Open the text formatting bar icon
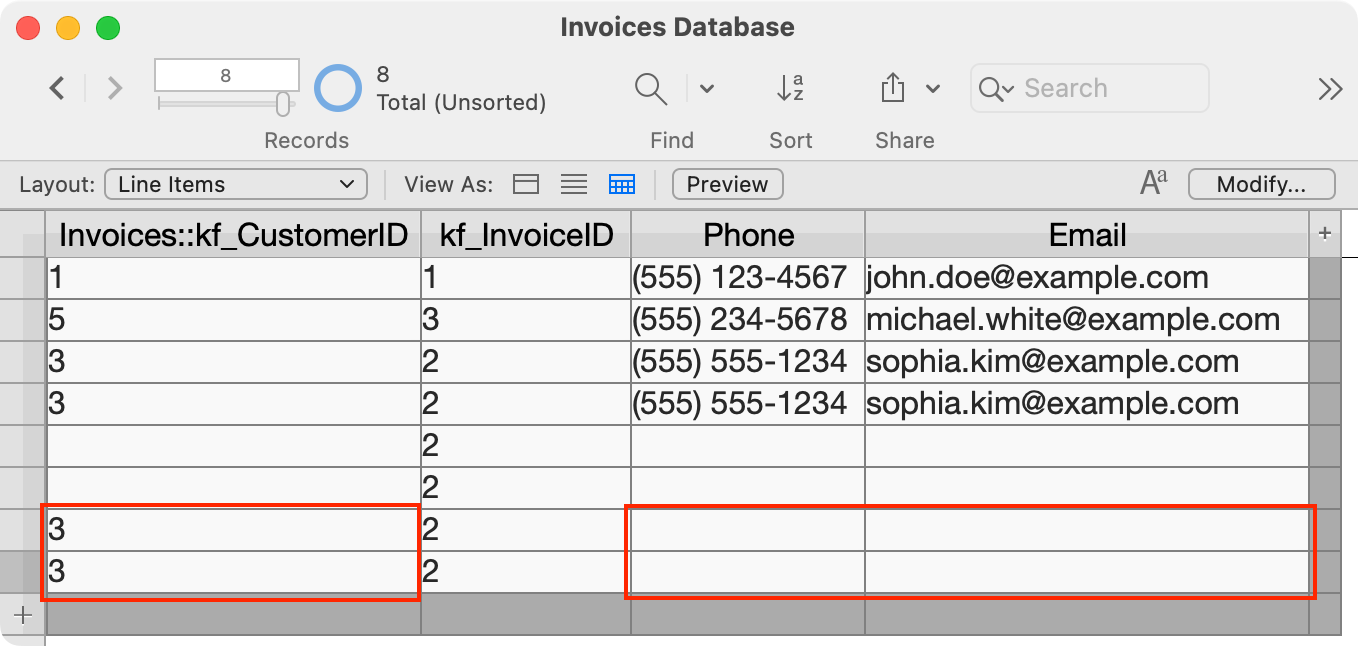The width and height of the screenshot is (1358, 646). [x=1153, y=184]
